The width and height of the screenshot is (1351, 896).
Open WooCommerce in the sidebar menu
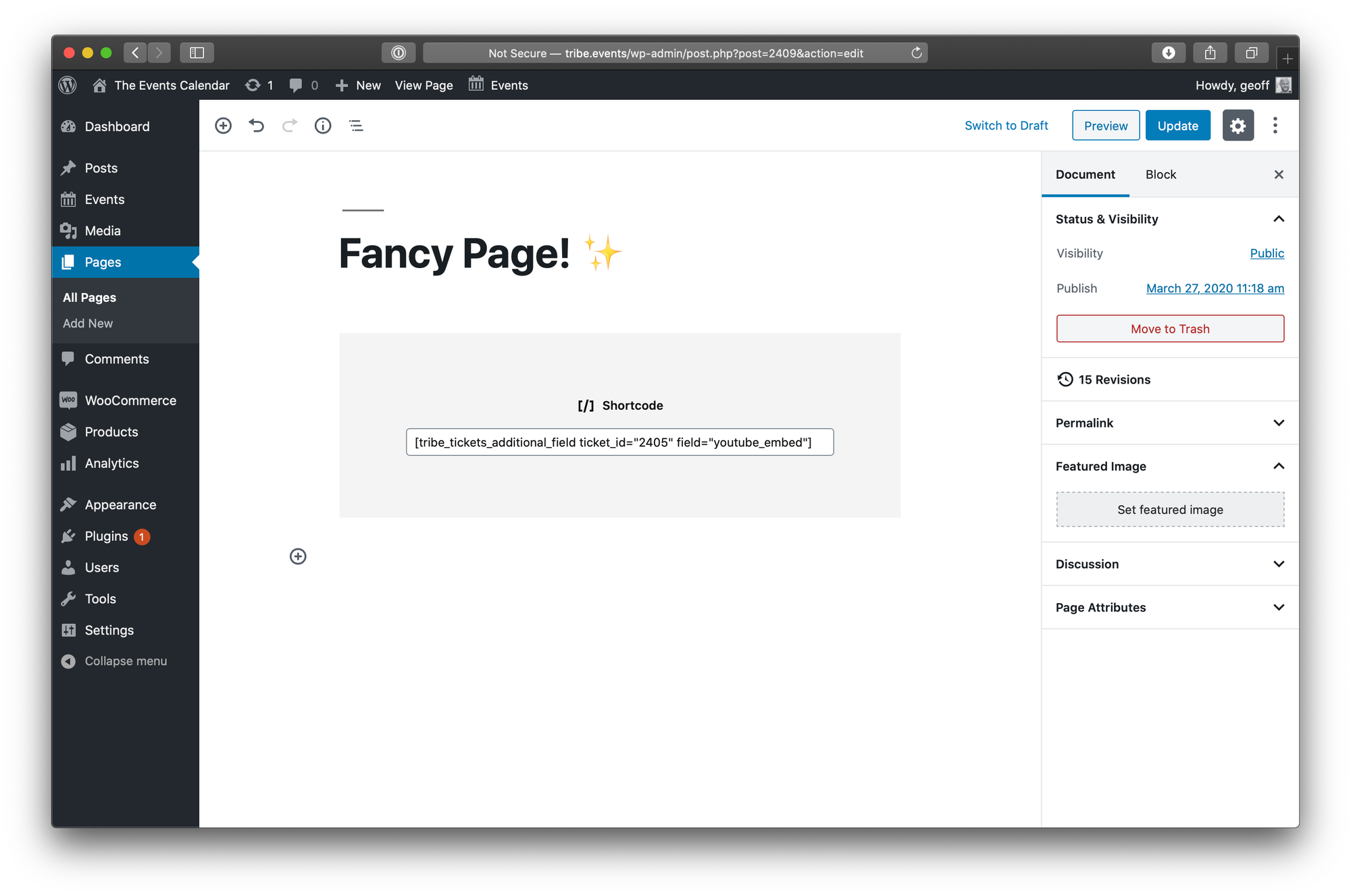click(130, 400)
